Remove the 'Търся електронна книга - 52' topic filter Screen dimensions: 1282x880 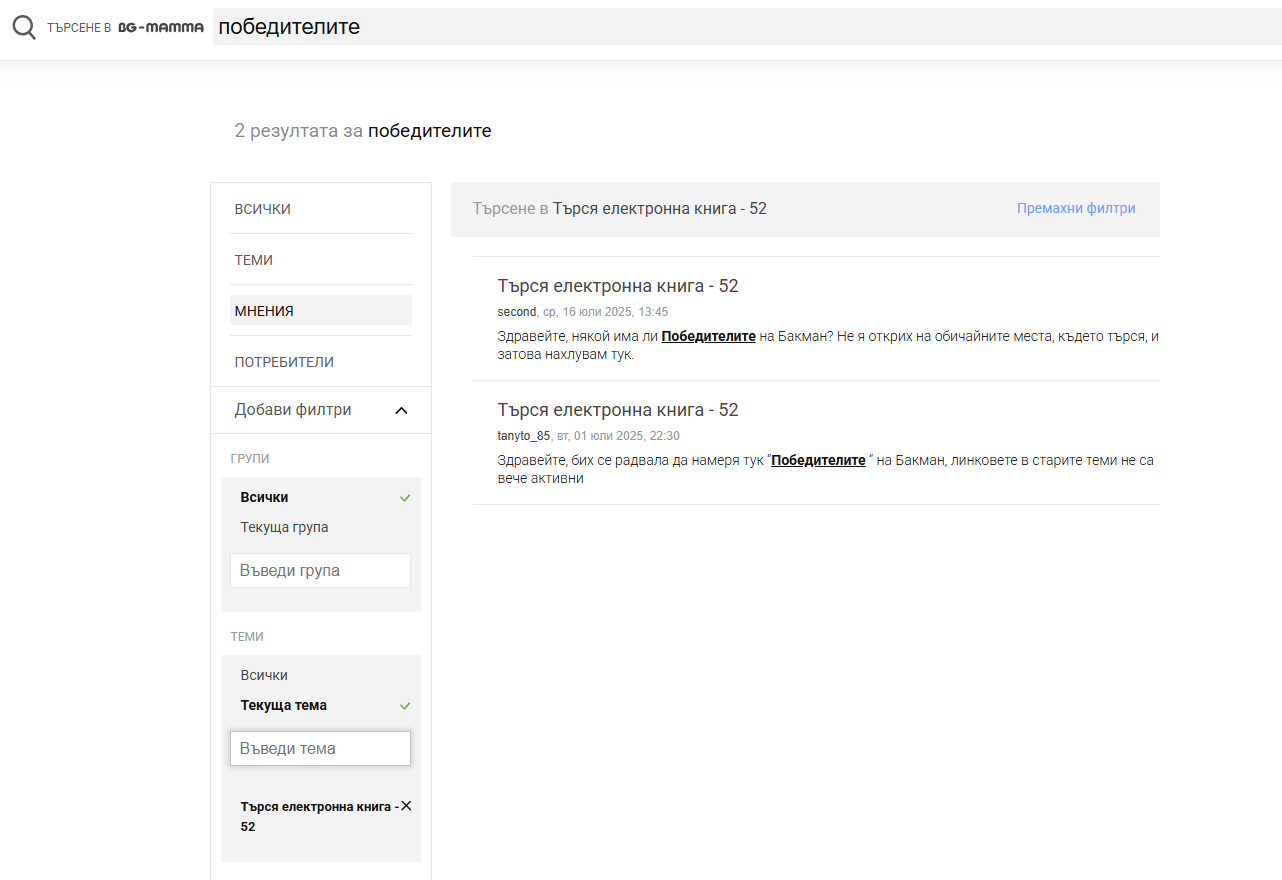(x=406, y=806)
